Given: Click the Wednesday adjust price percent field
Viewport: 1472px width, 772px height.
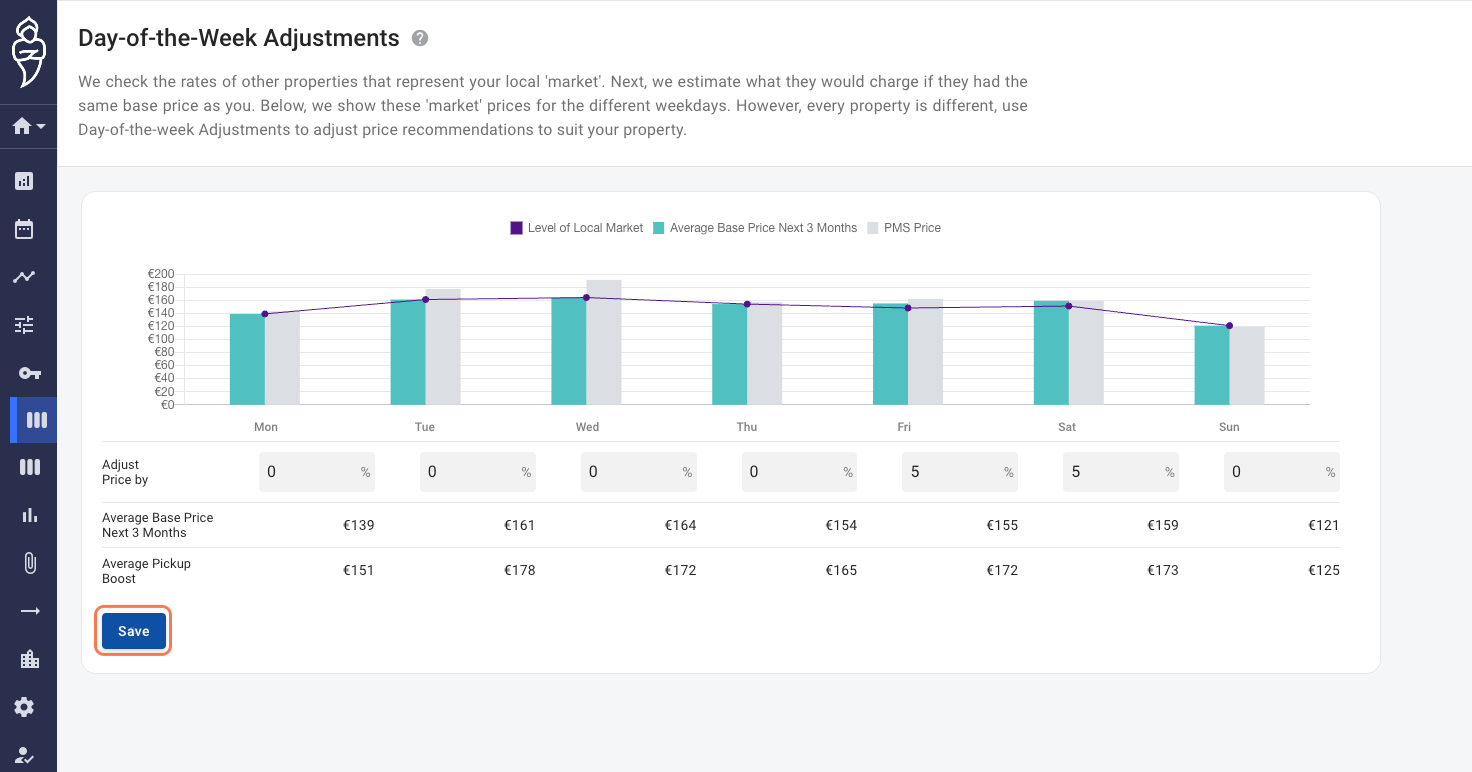Looking at the screenshot, I should pyautogui.click(x=639, y=472).
